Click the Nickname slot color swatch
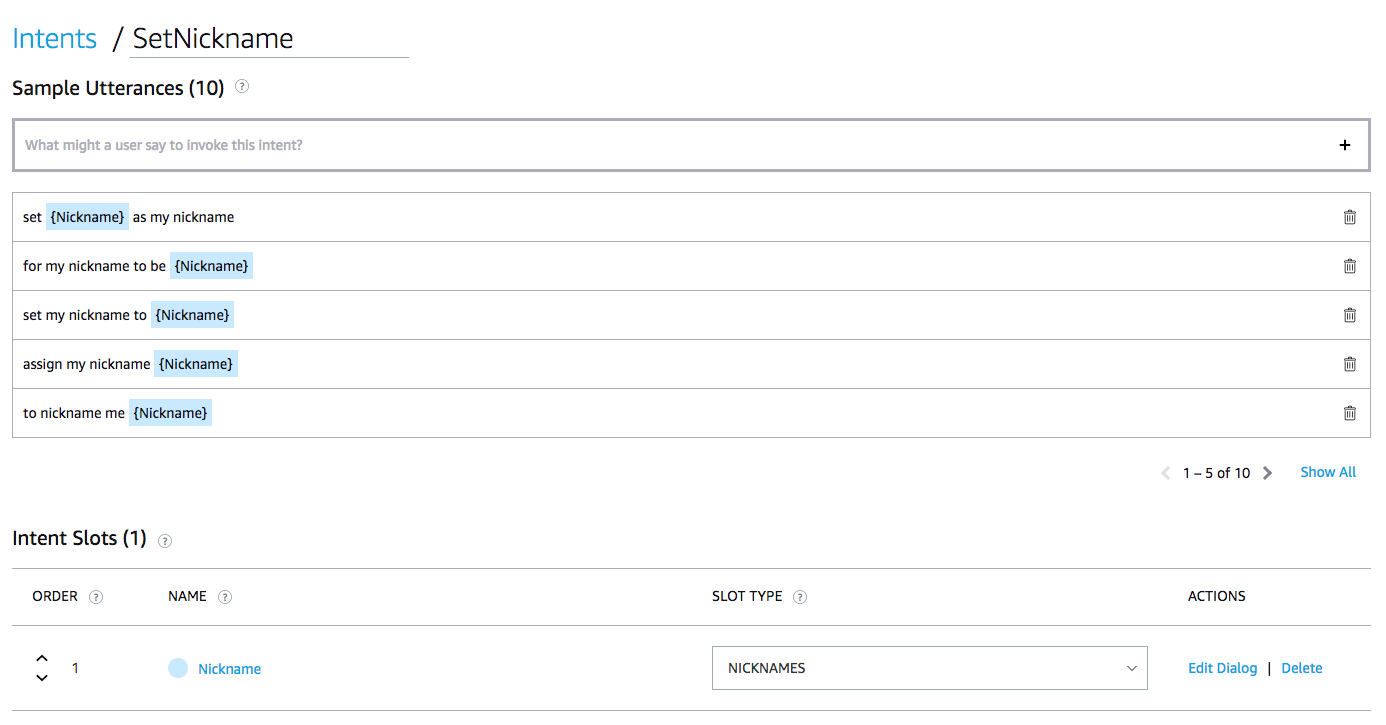This screenshot has width=1386, height=725. click(178, 668)
